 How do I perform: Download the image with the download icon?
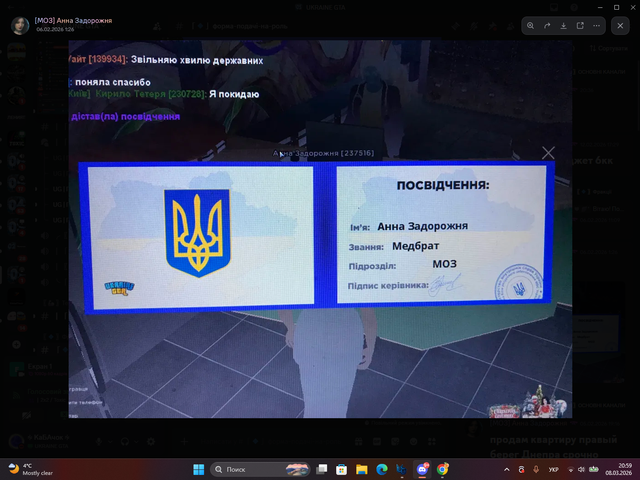(x=563, y=26)
